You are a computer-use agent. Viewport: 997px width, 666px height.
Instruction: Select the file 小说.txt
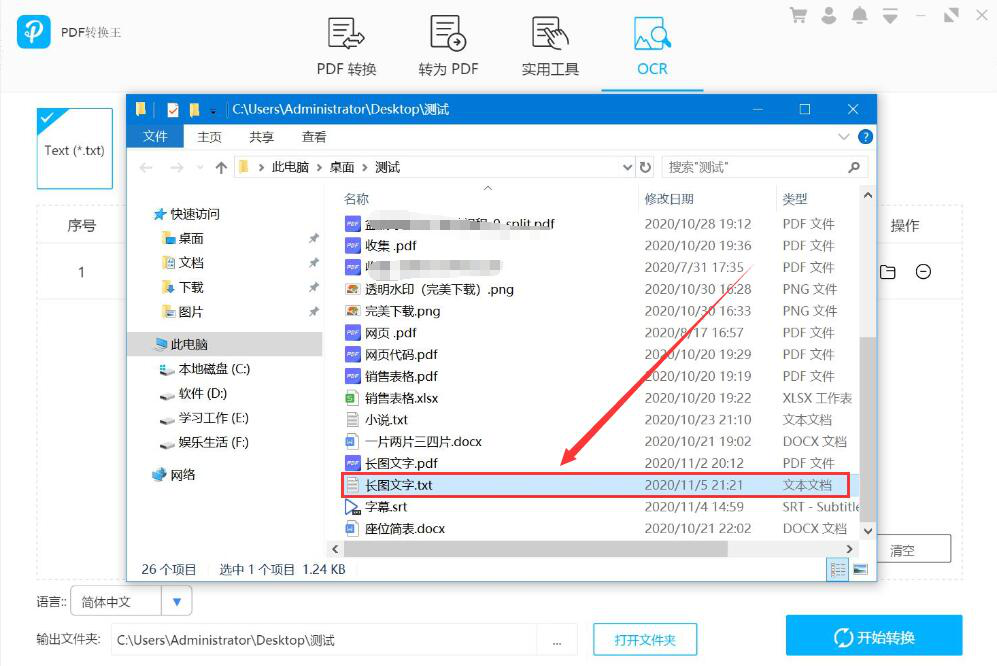coord(386,420)
